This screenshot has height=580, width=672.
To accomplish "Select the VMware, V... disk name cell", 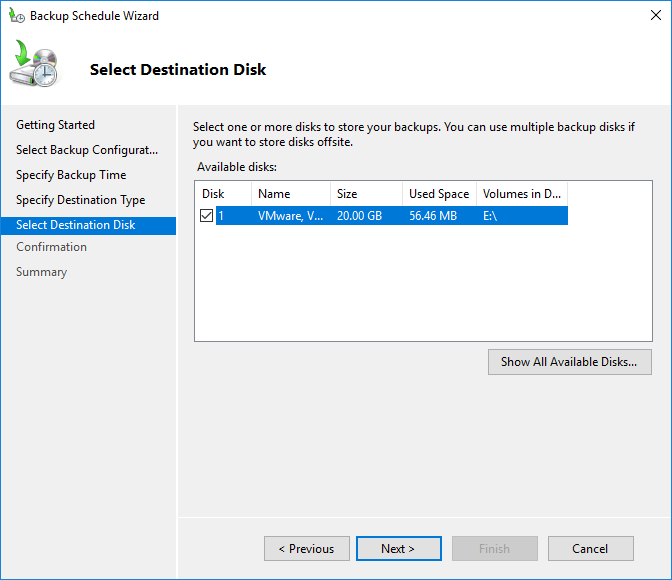I will click(x=291, y=216).
